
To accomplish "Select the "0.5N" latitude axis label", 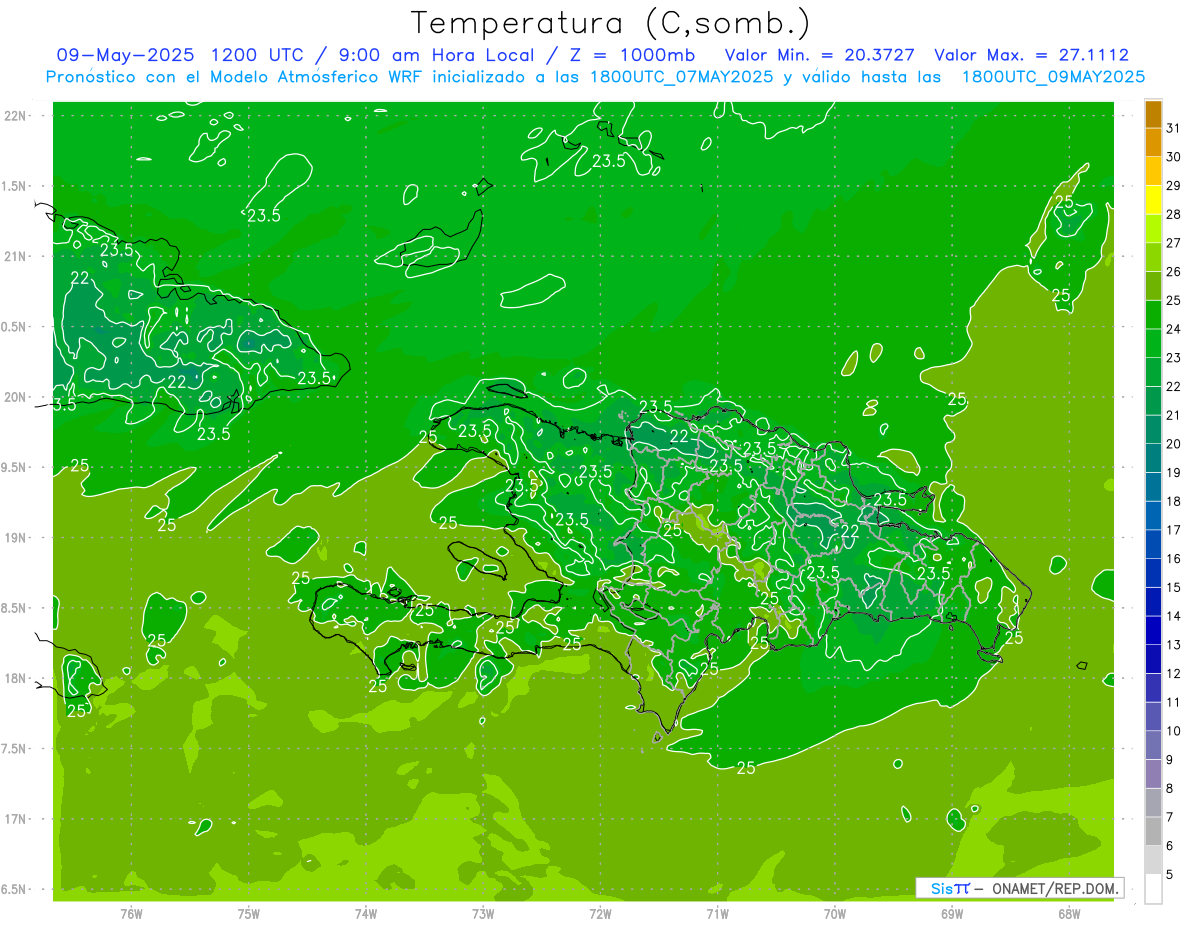I will click(14, 327).
